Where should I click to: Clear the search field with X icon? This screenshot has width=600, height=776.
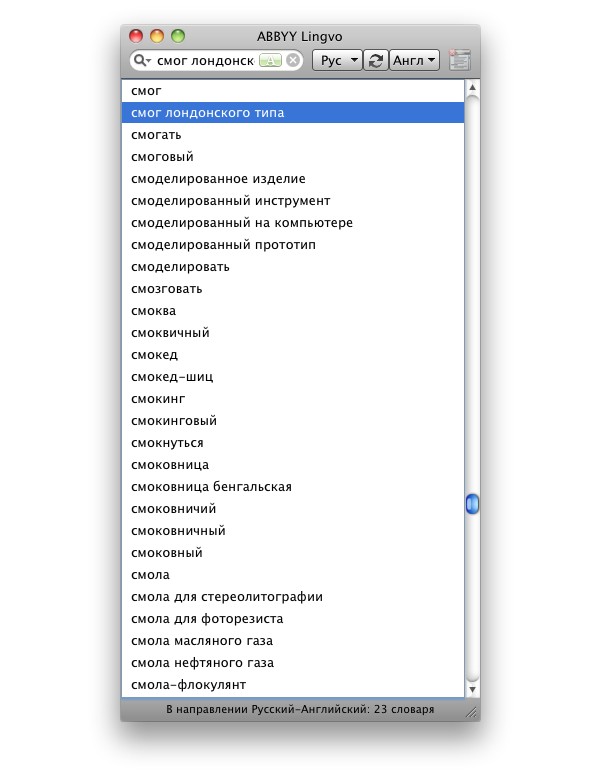[293, 61]
